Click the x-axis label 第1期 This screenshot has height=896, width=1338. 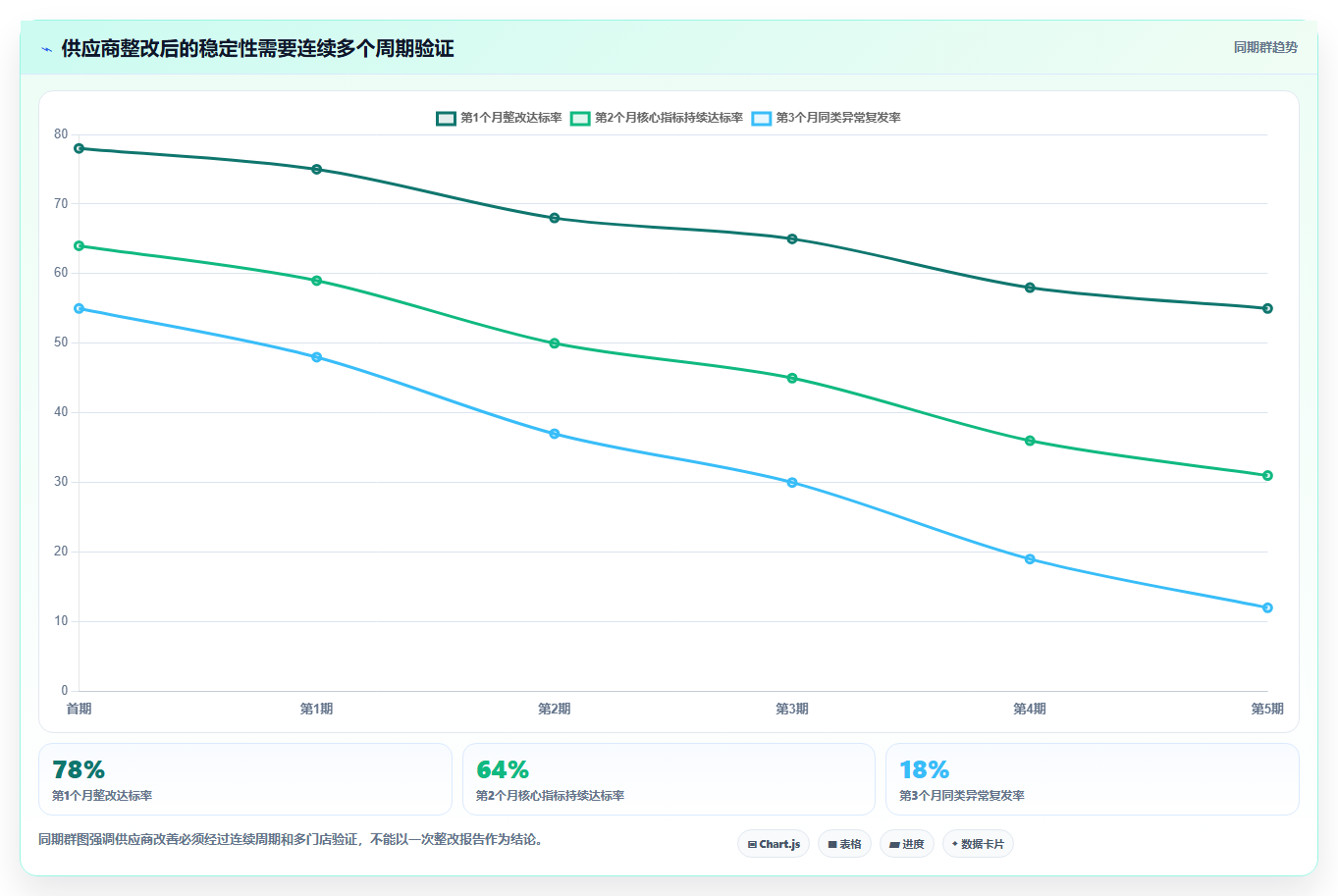[x=317, y=709]
